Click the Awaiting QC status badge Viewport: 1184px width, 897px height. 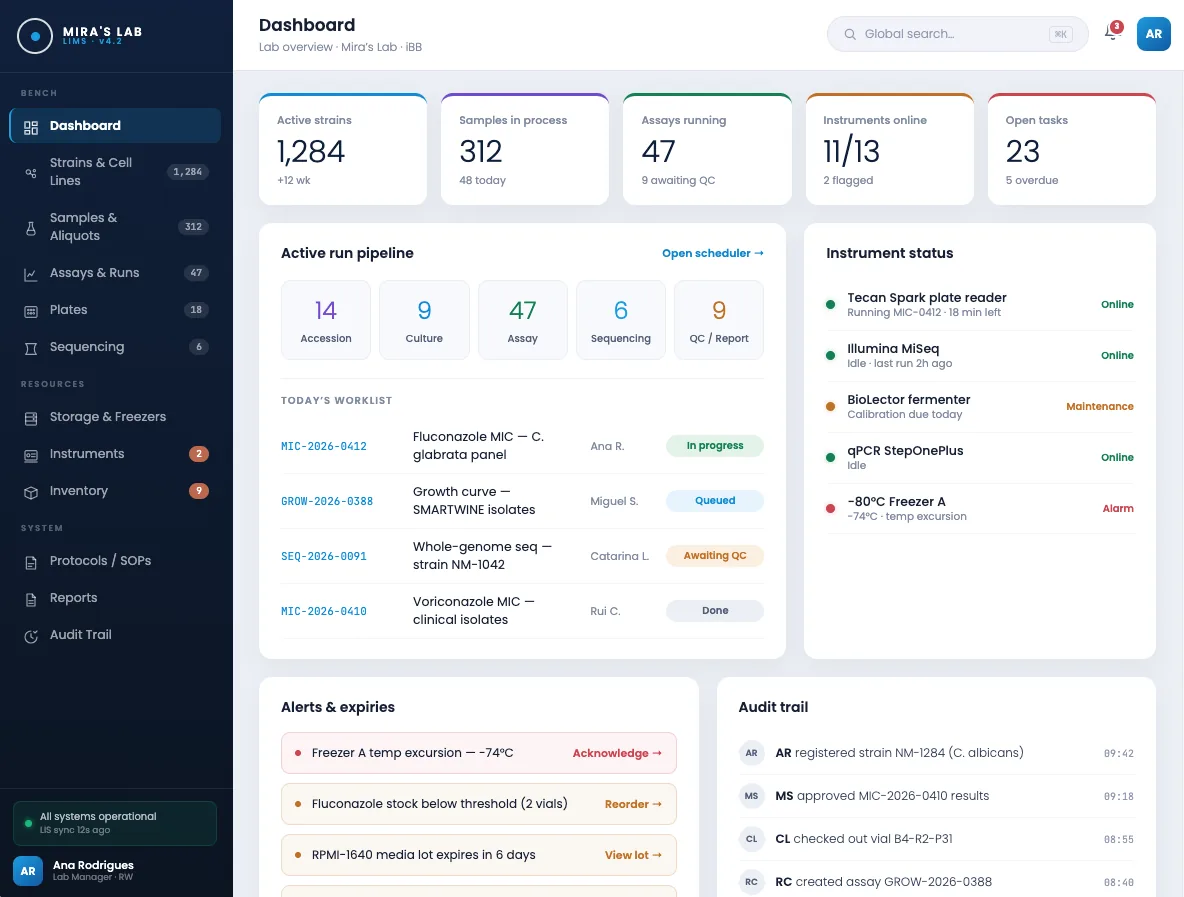coord(715,556)
